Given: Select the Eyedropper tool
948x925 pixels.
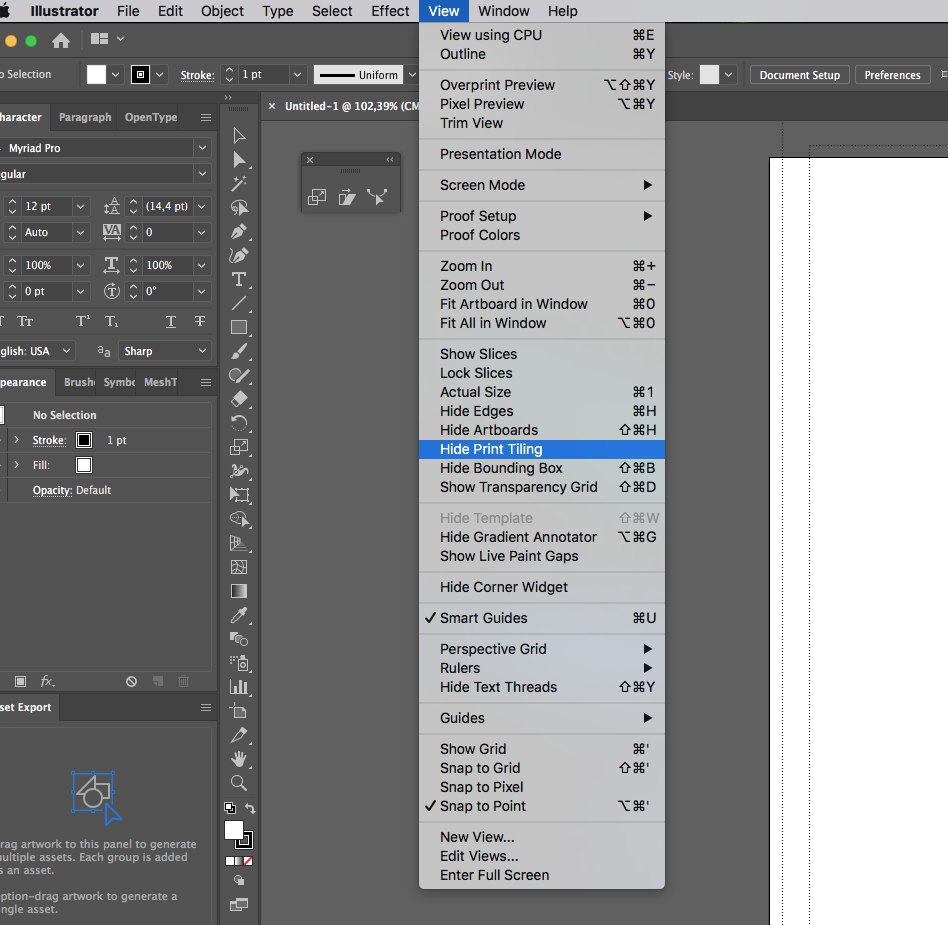Looking at the screenshot, I should [x=239, y=615].
